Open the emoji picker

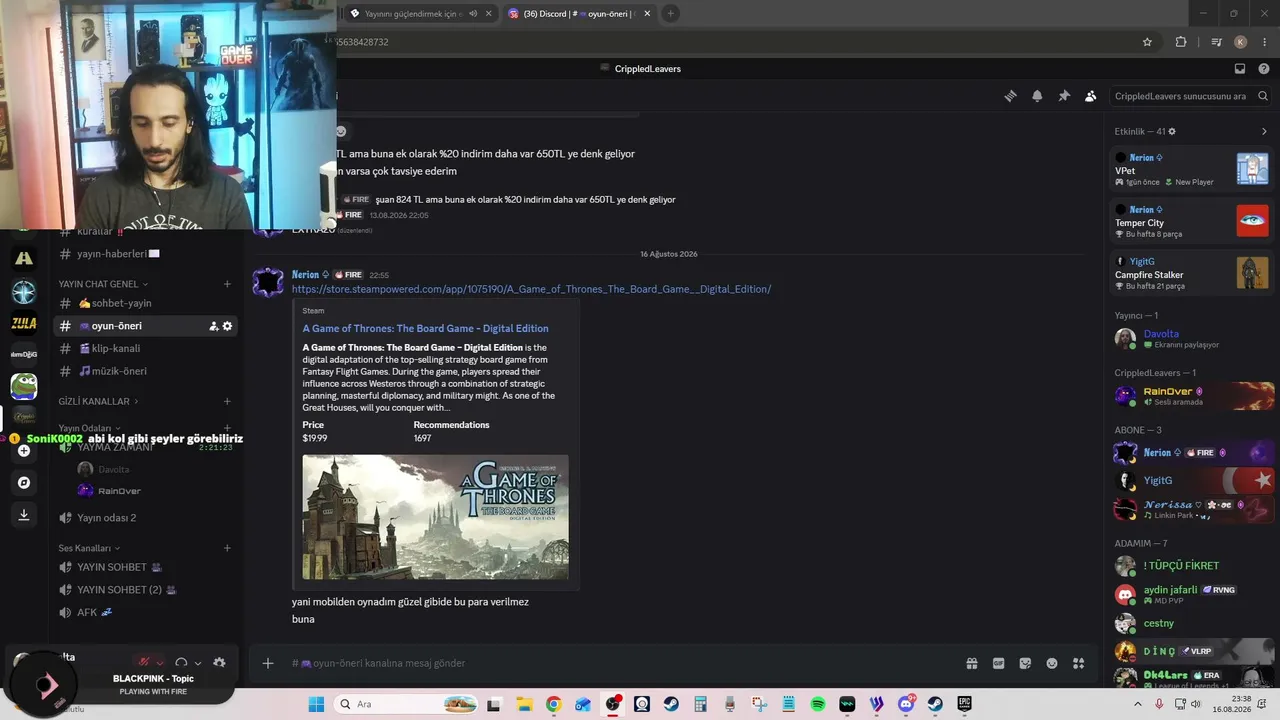point(1052,663)
